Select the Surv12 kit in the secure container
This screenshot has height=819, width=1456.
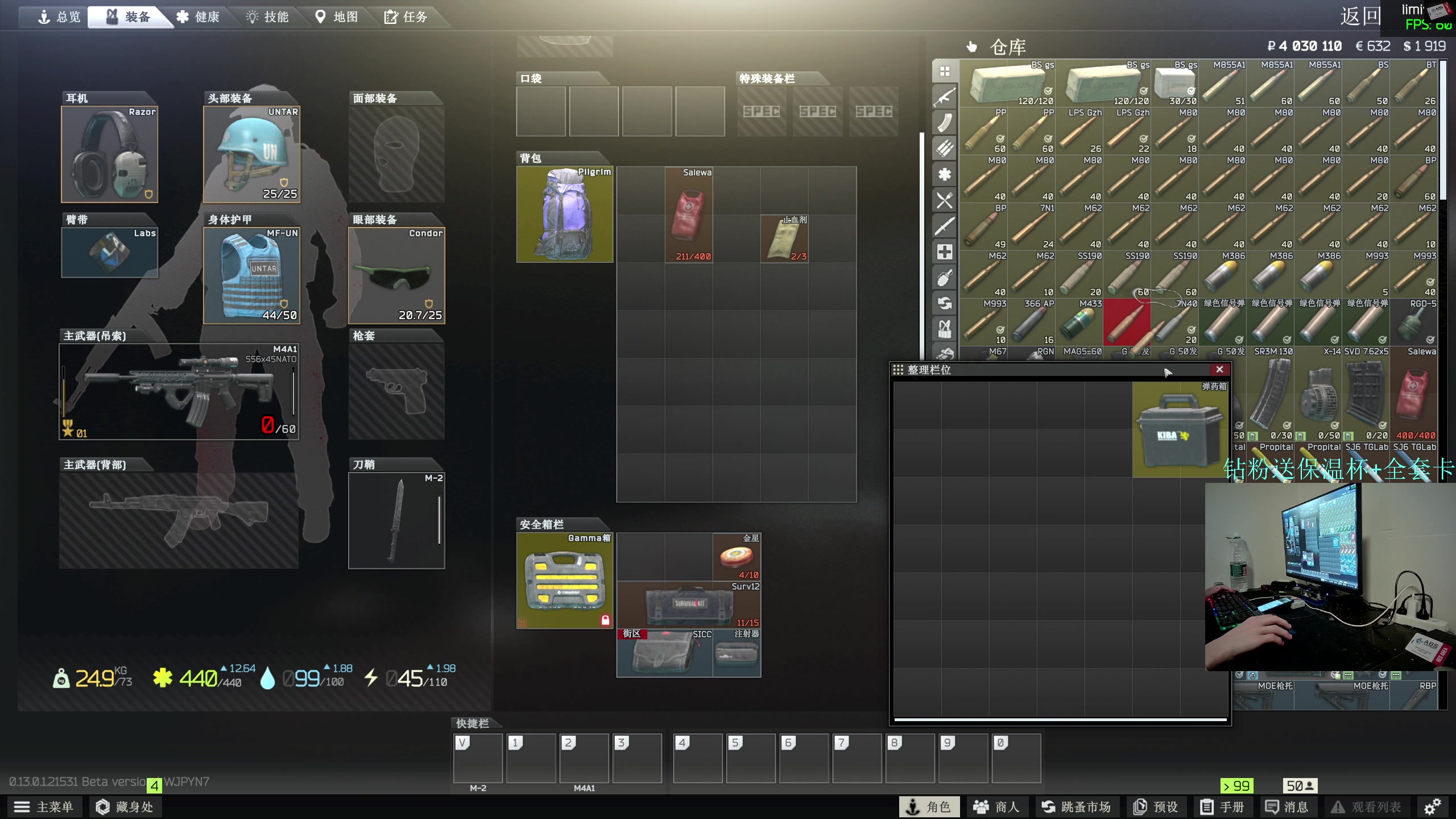[689, 605]
